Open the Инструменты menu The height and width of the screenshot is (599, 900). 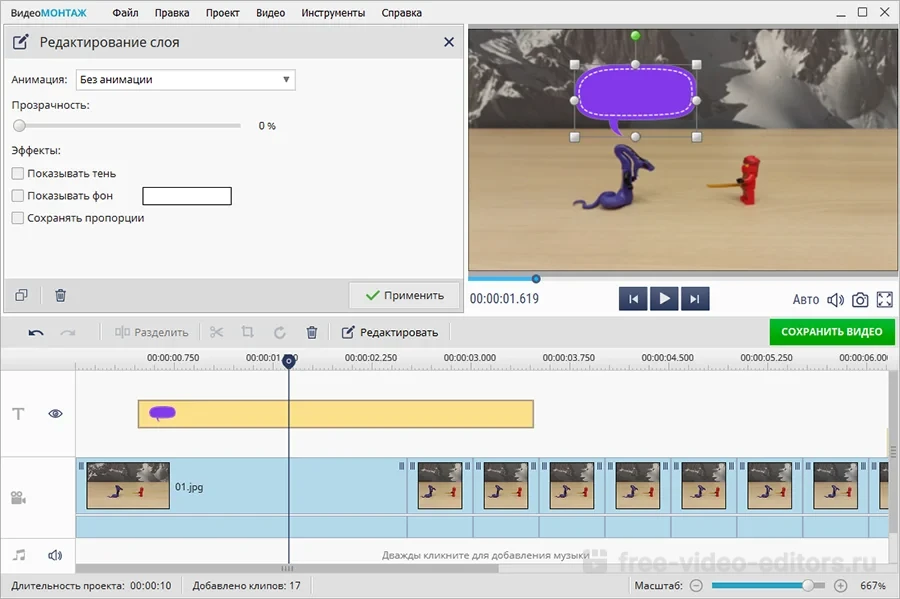333,13
